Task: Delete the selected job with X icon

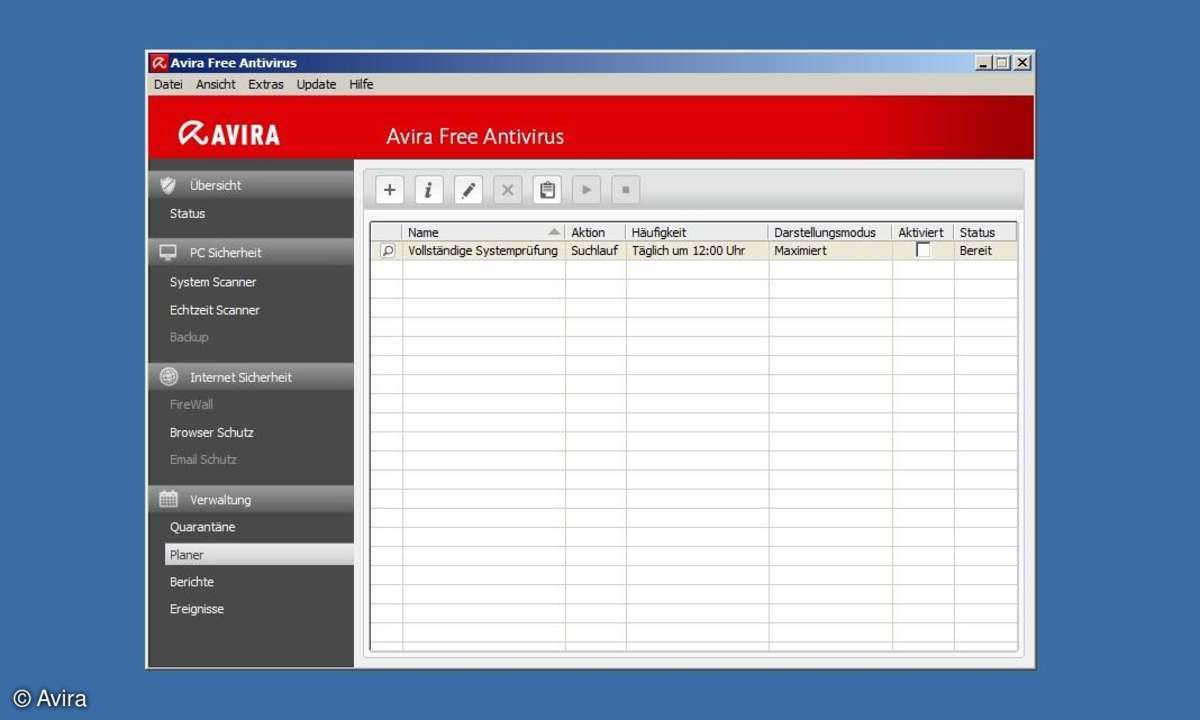Action: tap(507, 190)
